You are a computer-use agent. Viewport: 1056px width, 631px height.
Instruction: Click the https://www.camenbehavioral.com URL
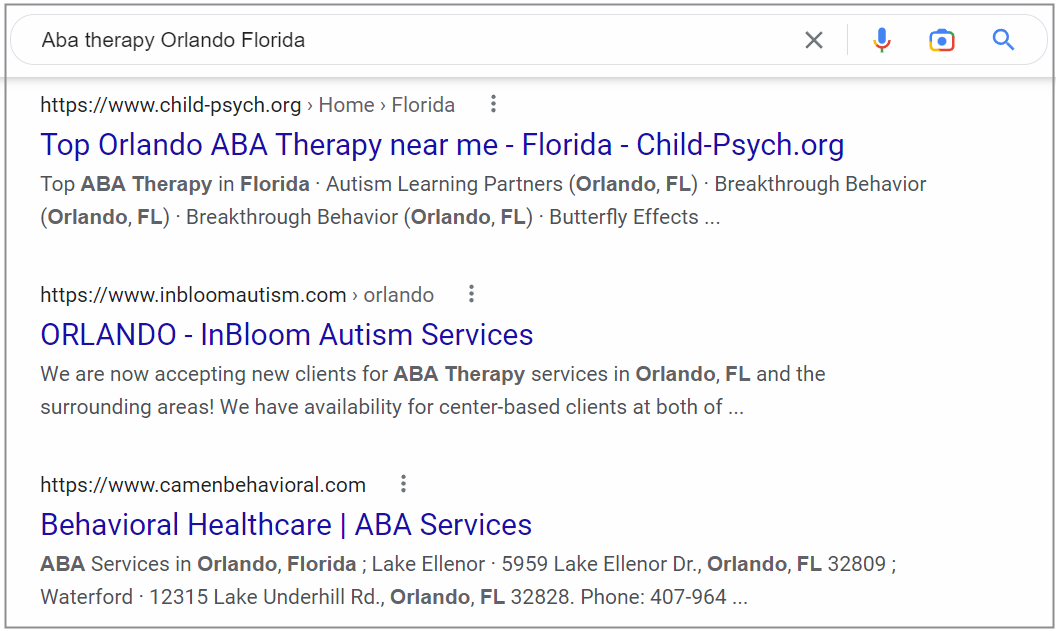tap(202, 484)
